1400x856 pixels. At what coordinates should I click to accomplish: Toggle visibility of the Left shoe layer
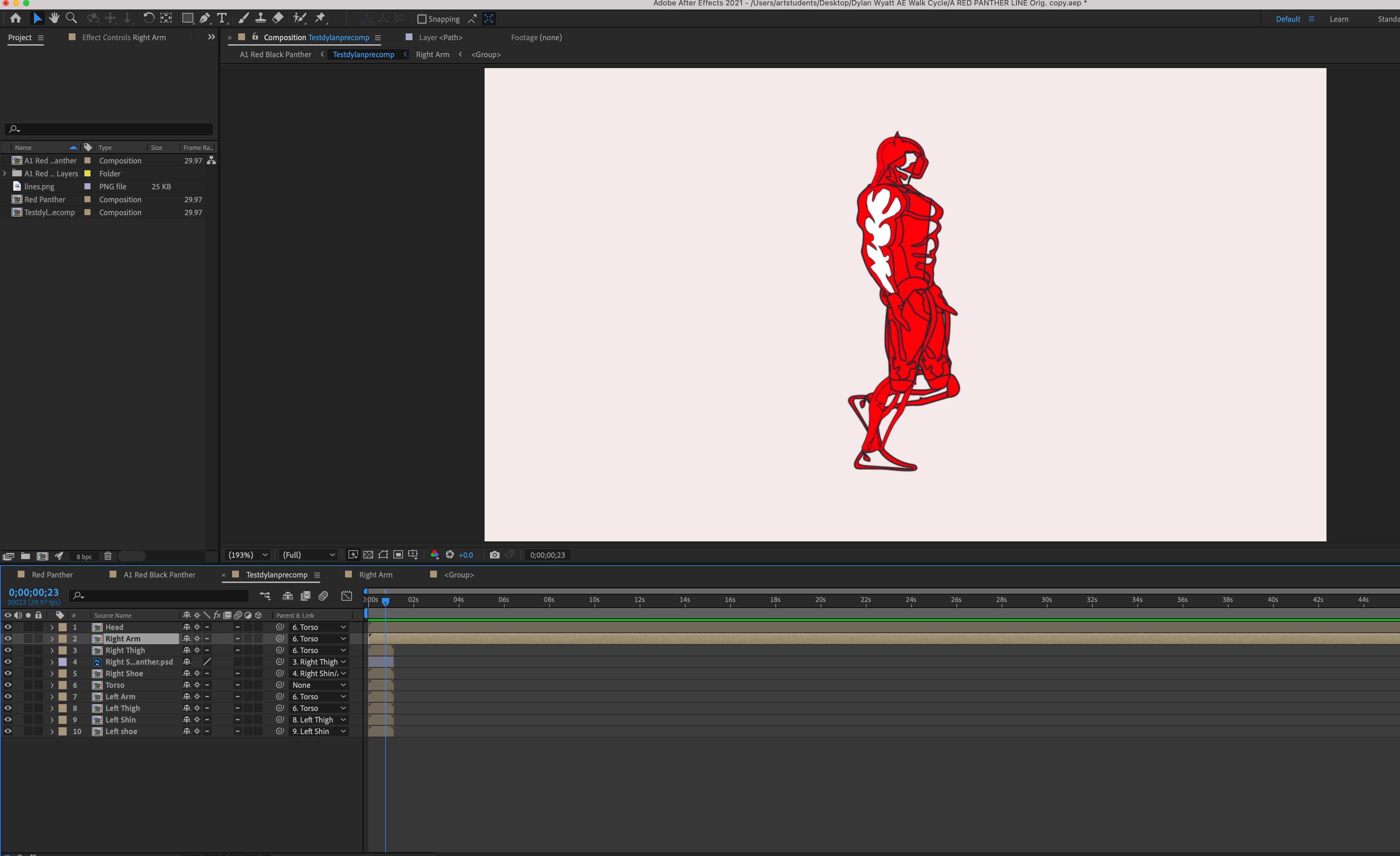(x=8, y=731)
